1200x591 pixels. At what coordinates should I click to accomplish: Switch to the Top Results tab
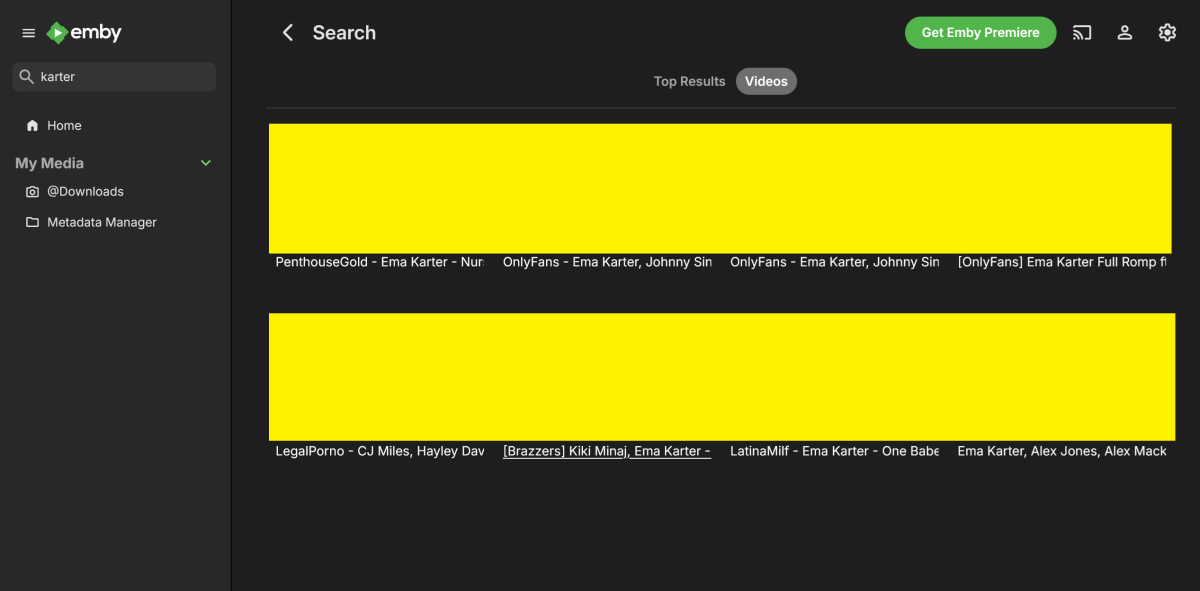(x=689, y=81)
